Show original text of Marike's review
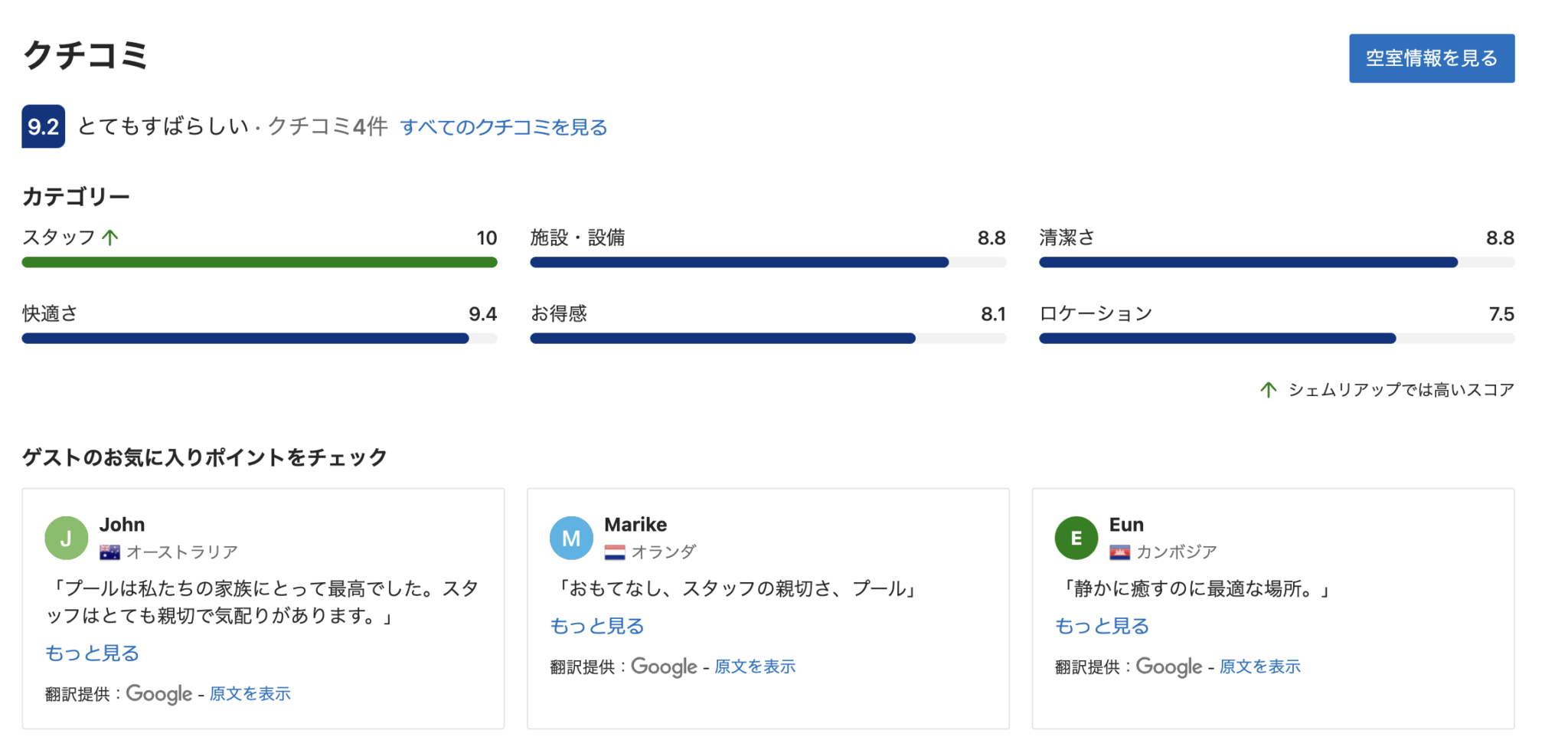 point(754,666)
